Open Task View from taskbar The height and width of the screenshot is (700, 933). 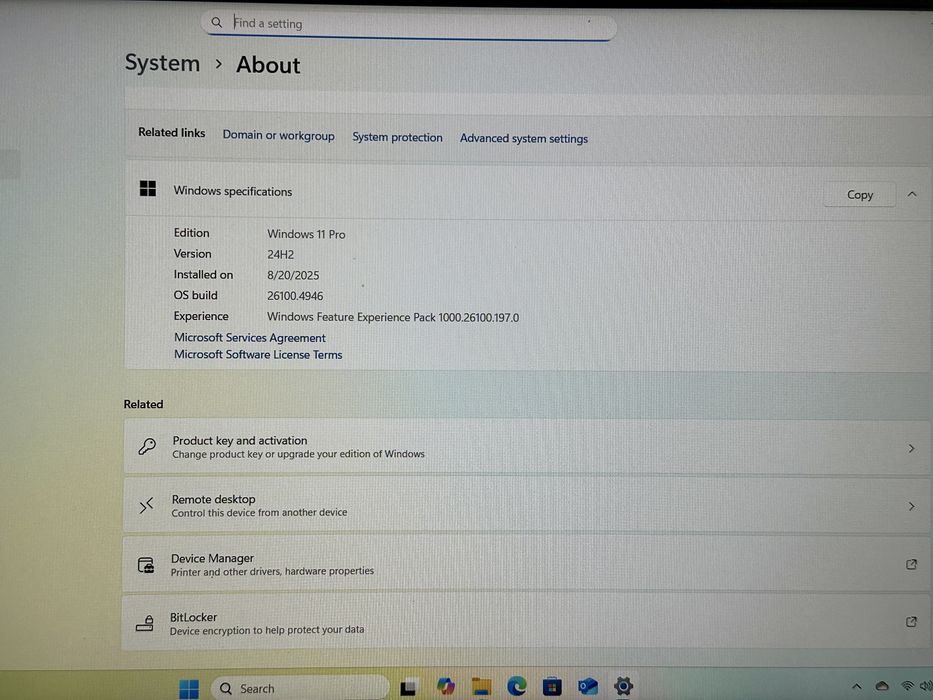click(x=408, y=688)
